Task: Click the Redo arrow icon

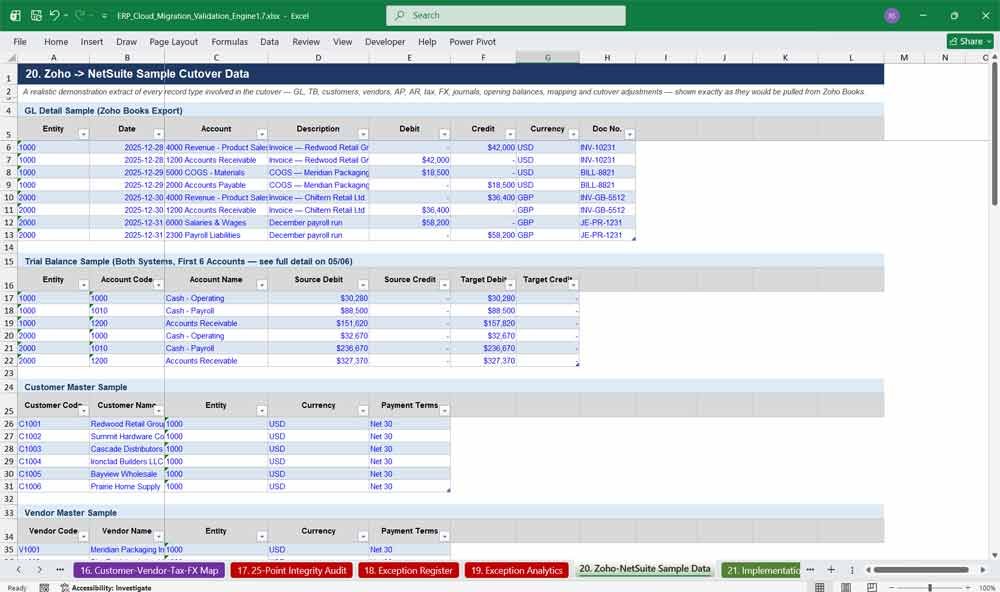Action: pos(80,15)
